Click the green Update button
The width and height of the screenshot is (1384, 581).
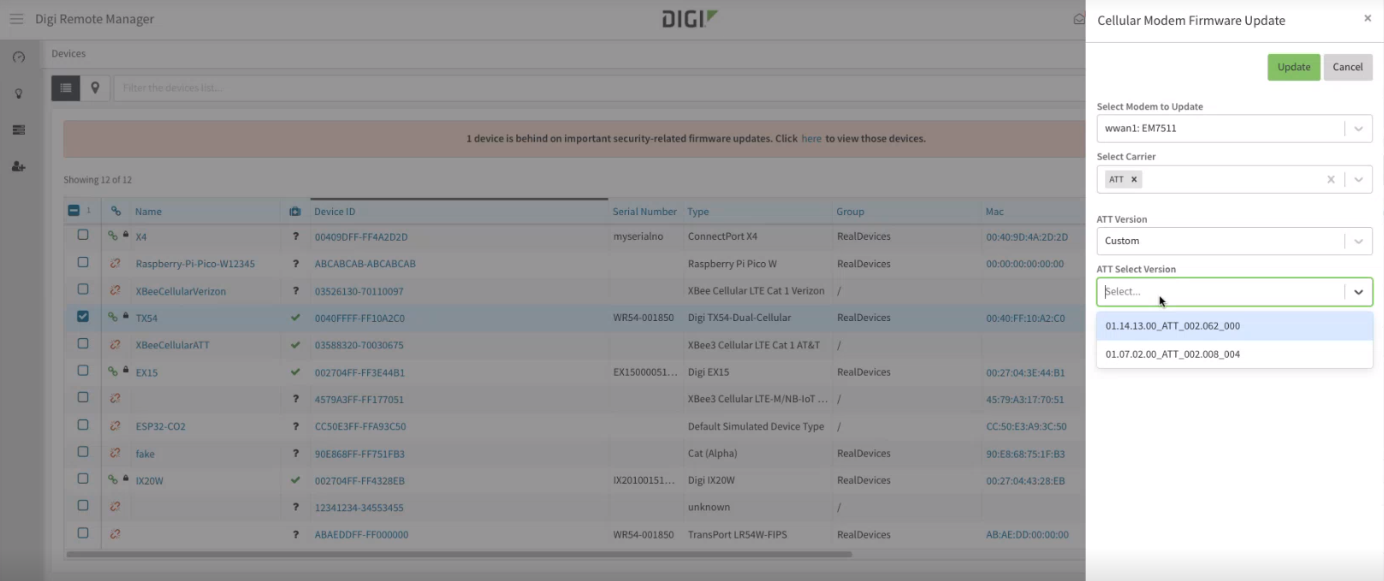click(1294, 67)
